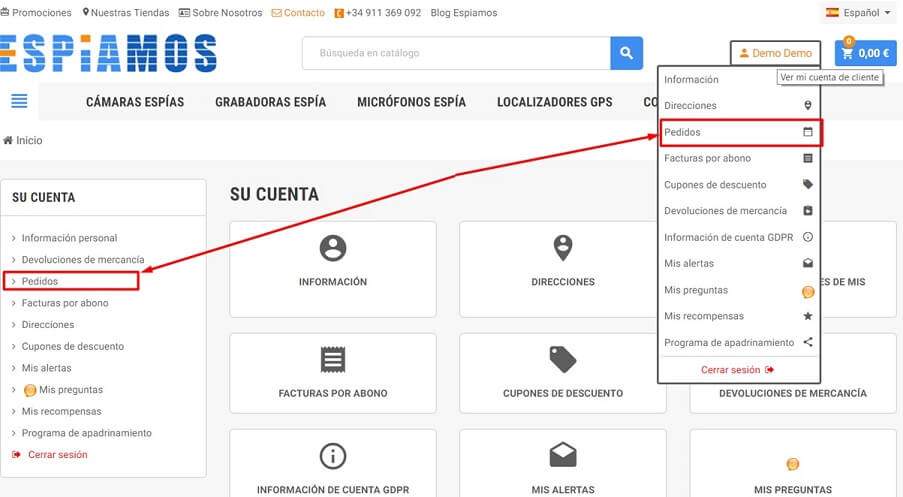Click the Búsqueda en catálogo search field

click(456, 53)
